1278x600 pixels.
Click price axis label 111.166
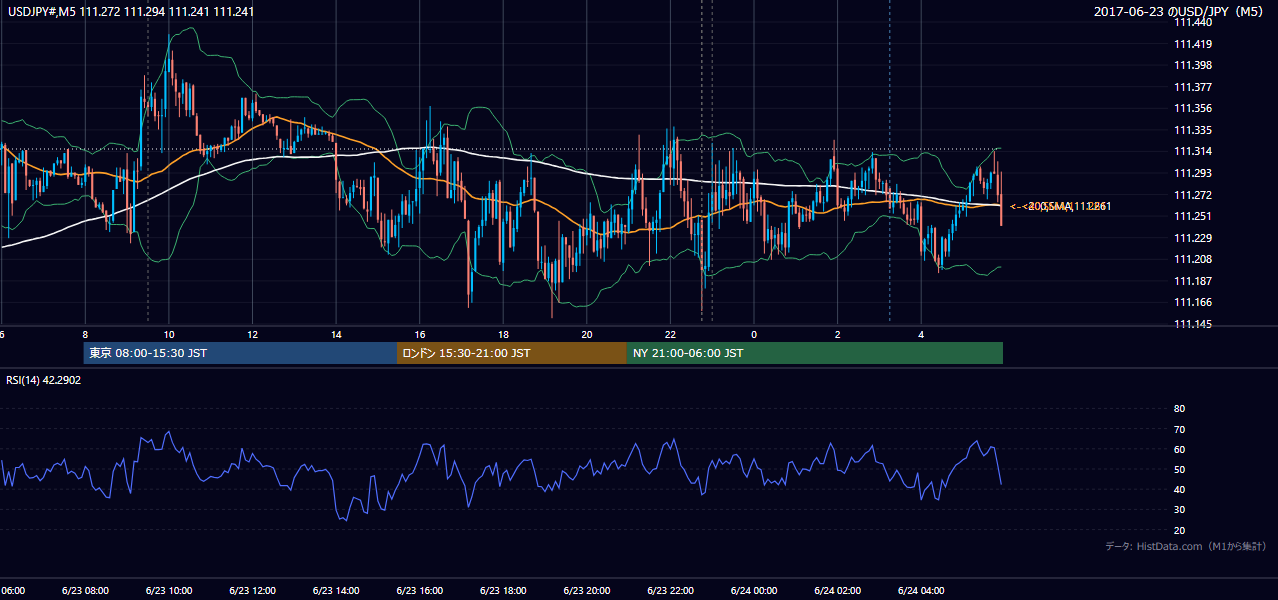click(1193, 302)
